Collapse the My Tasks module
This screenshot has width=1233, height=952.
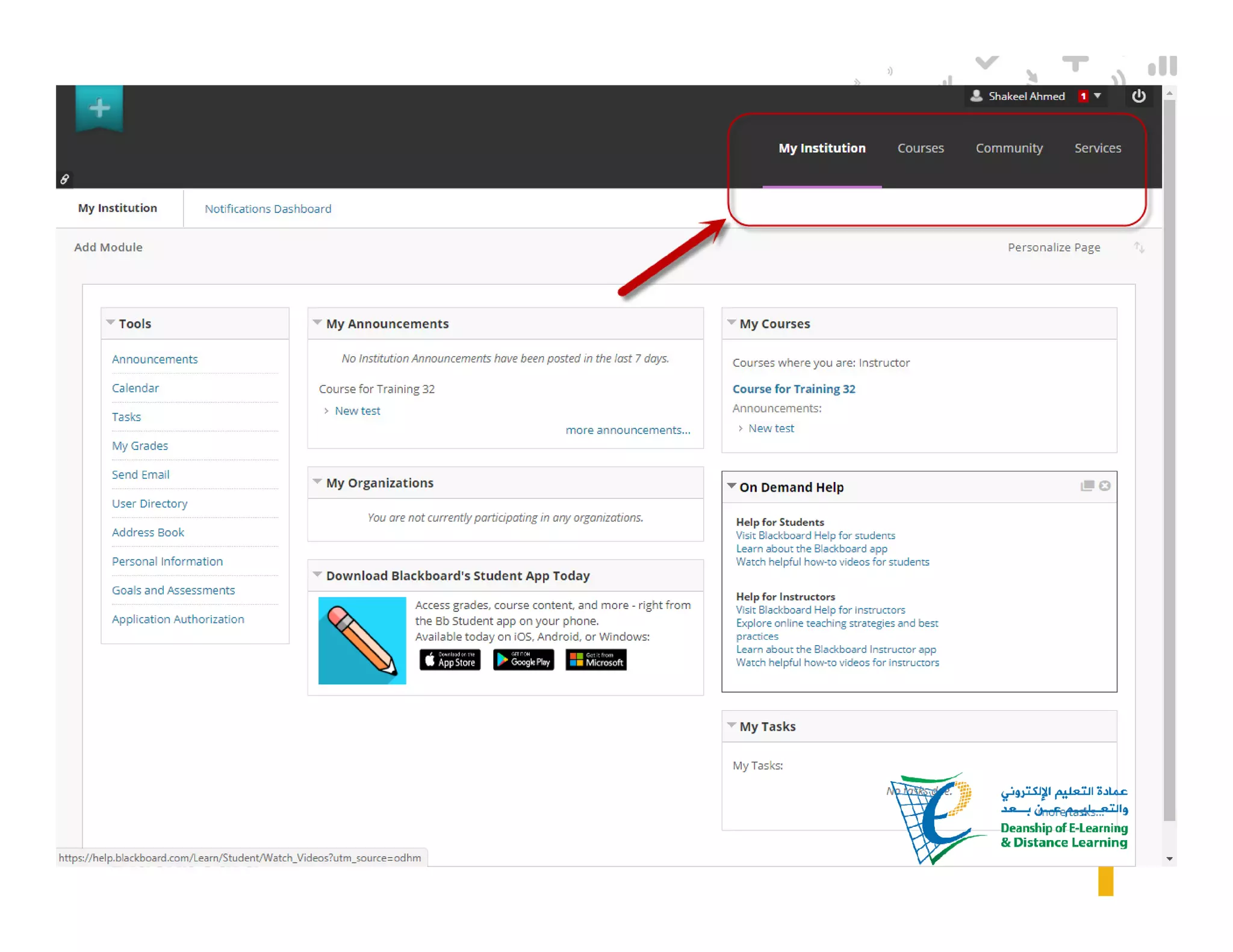point(731,725)
